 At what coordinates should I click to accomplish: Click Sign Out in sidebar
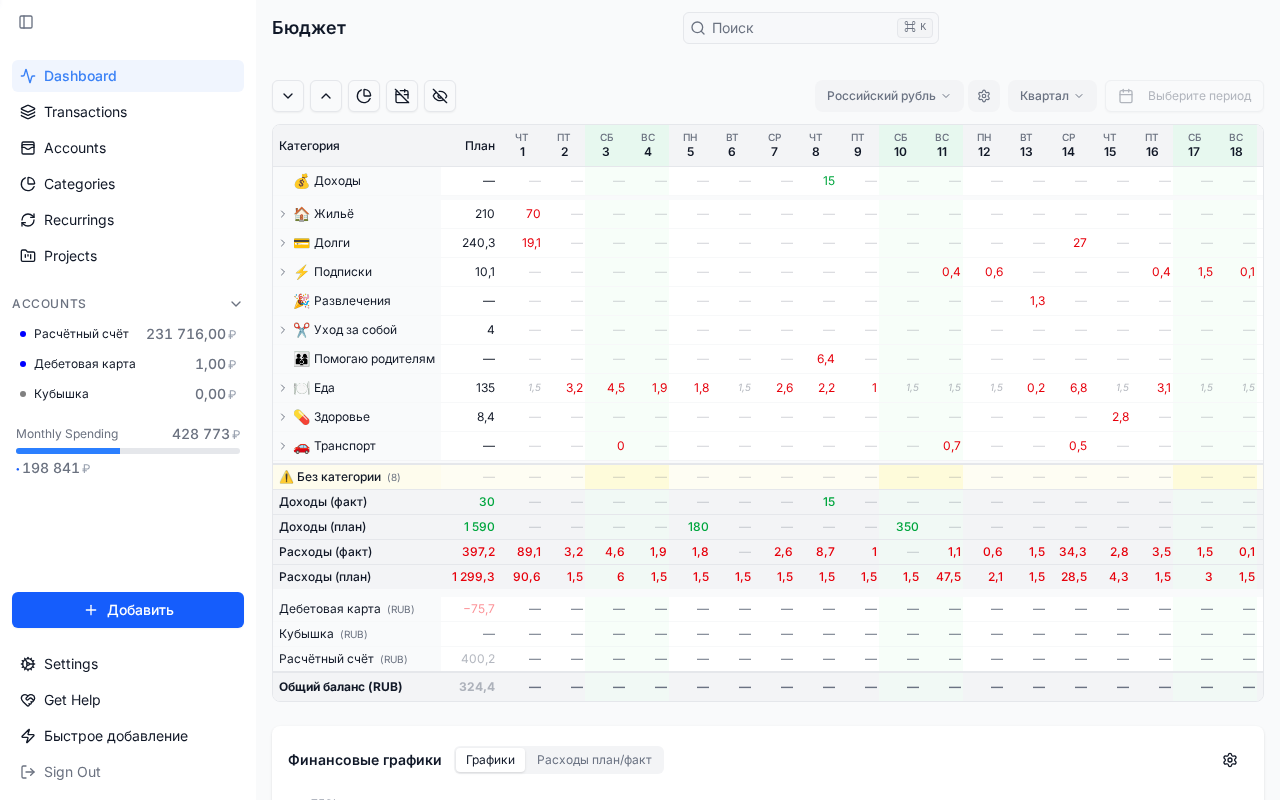point(72,772)
